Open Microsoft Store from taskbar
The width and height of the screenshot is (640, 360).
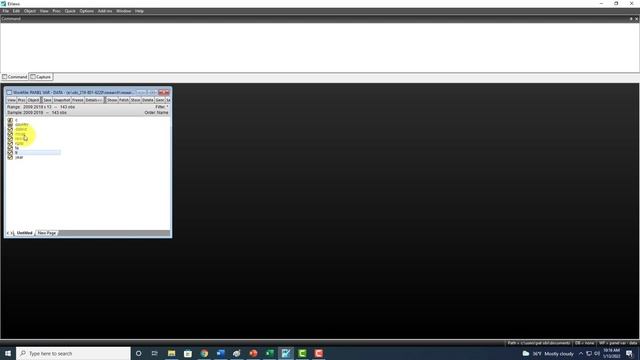(188, 353)
